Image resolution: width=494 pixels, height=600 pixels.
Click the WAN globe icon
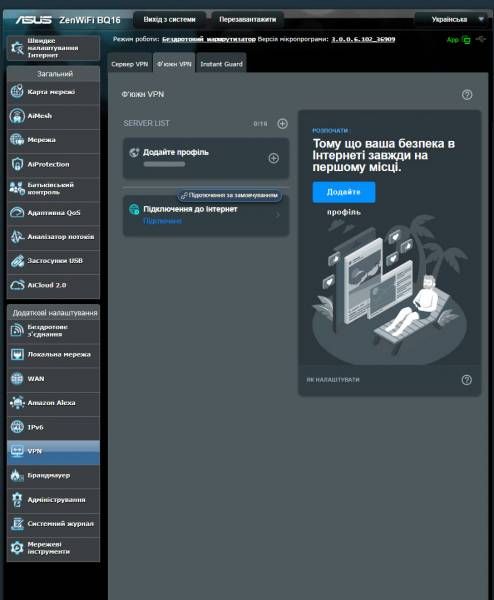(x=17, y=379)
